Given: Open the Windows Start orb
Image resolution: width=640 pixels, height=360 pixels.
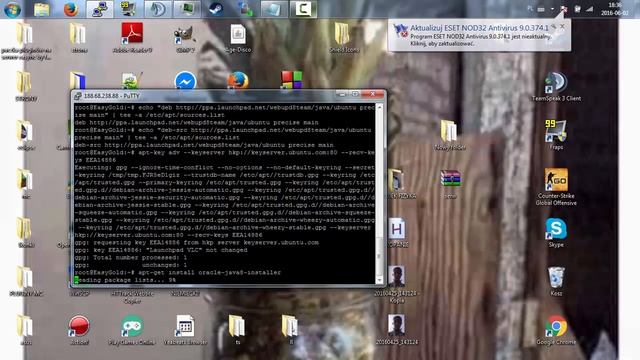Looking at the screenshot, I should (12, 9).
